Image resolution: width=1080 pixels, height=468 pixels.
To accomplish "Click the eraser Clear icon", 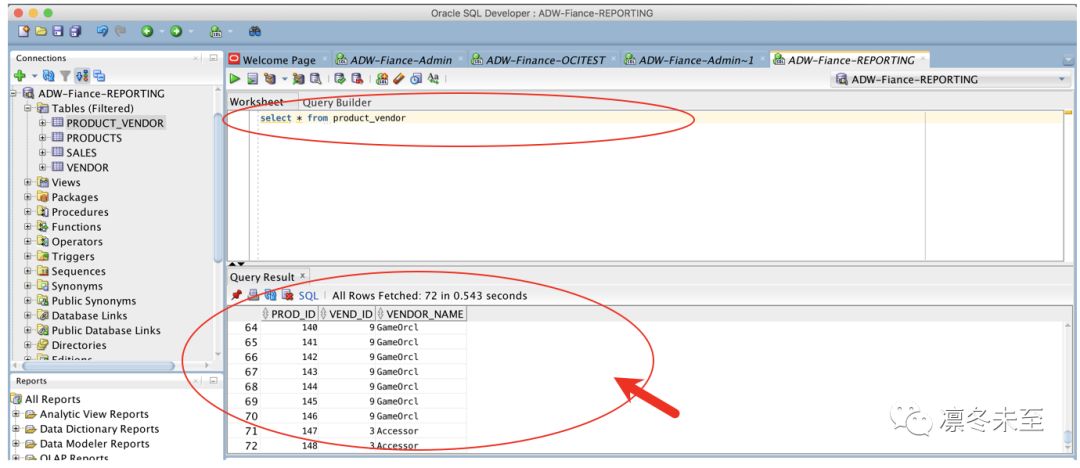I will click(399, 79).
